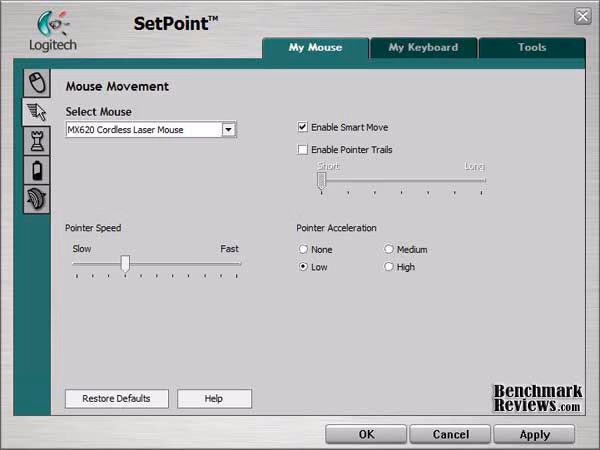Screen dimensions: 600x450
Task: Select Low pointer acceleration
Action: [x=303, y=266]
